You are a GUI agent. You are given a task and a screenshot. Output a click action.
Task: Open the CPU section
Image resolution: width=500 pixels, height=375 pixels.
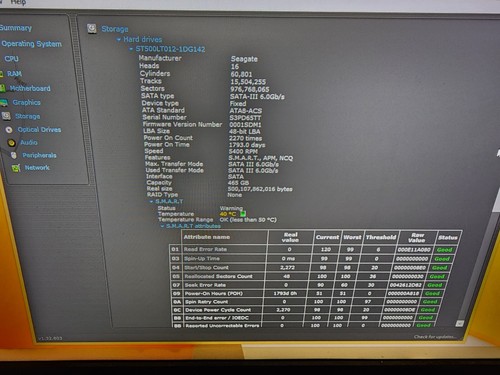(x=11, y=59)
